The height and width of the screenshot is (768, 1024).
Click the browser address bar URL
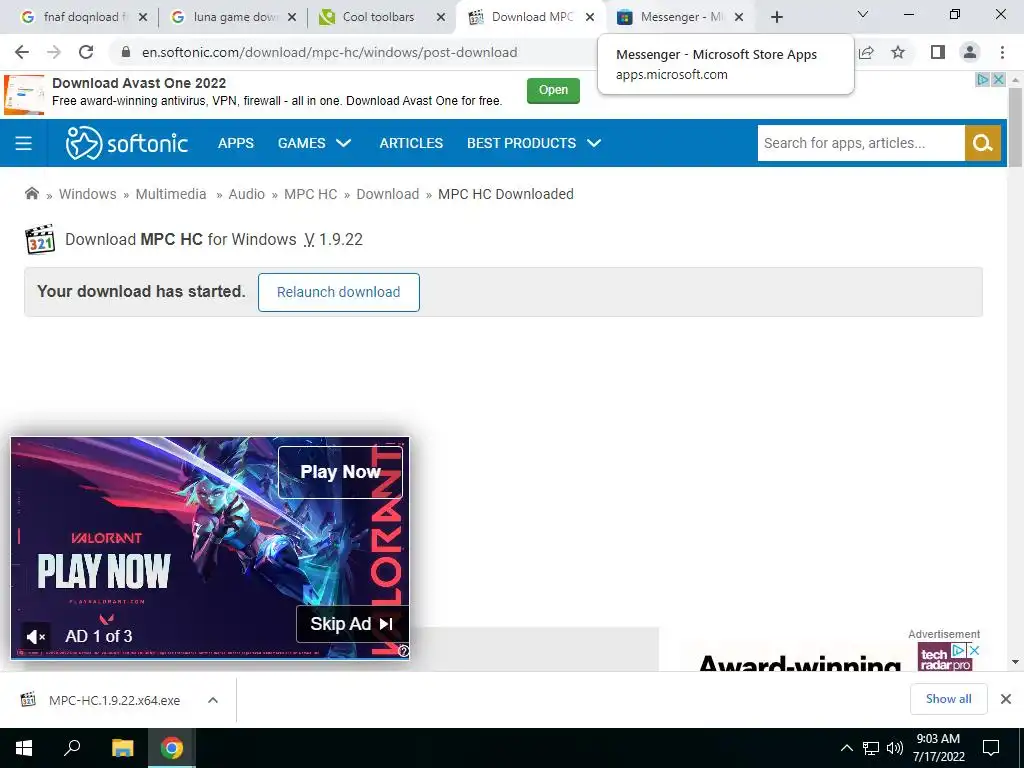pyautogui.click(x=329, y=52)
